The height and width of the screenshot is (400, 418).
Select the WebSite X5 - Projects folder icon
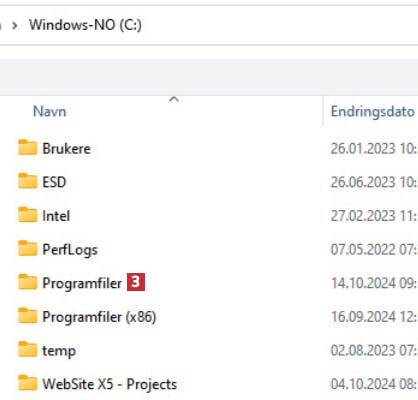(27, 383)
